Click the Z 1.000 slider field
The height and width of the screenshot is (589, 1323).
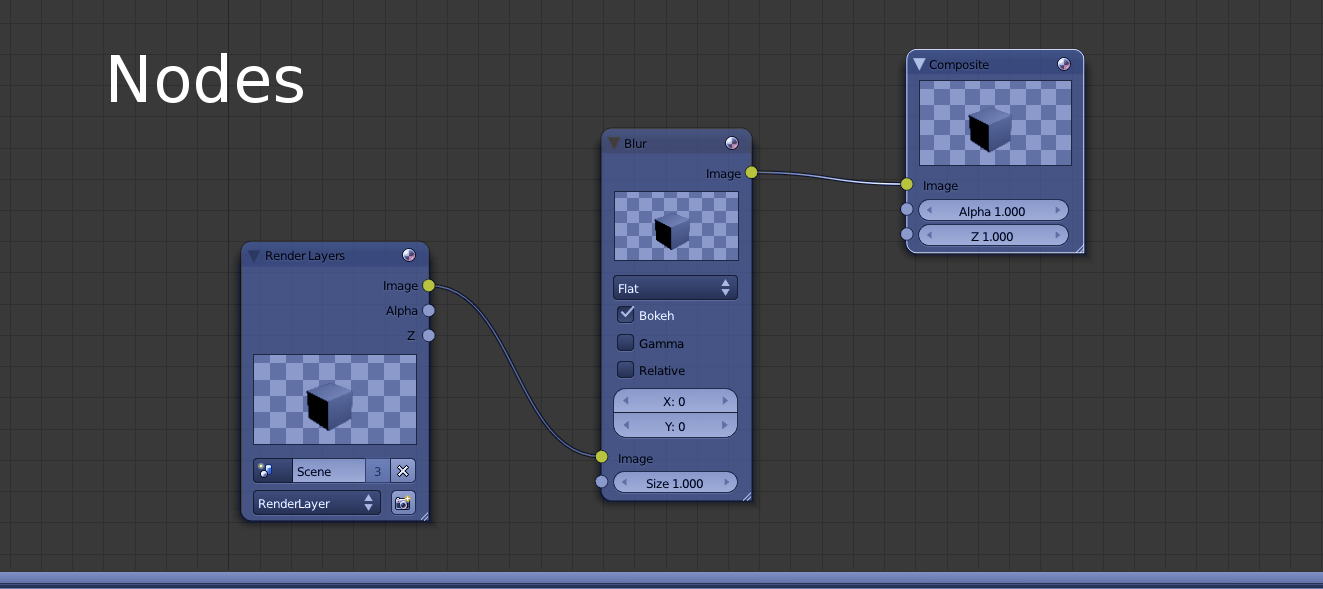tap(993, 236)
